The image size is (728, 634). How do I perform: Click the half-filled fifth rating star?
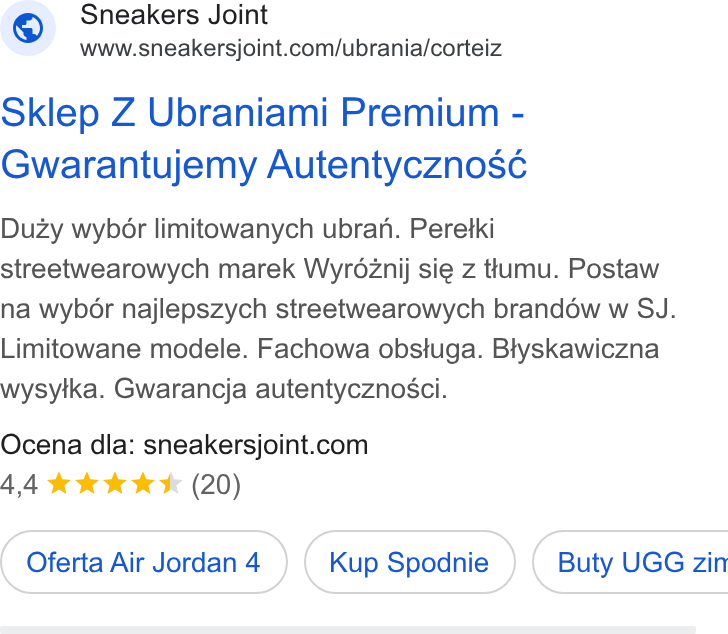170,483
